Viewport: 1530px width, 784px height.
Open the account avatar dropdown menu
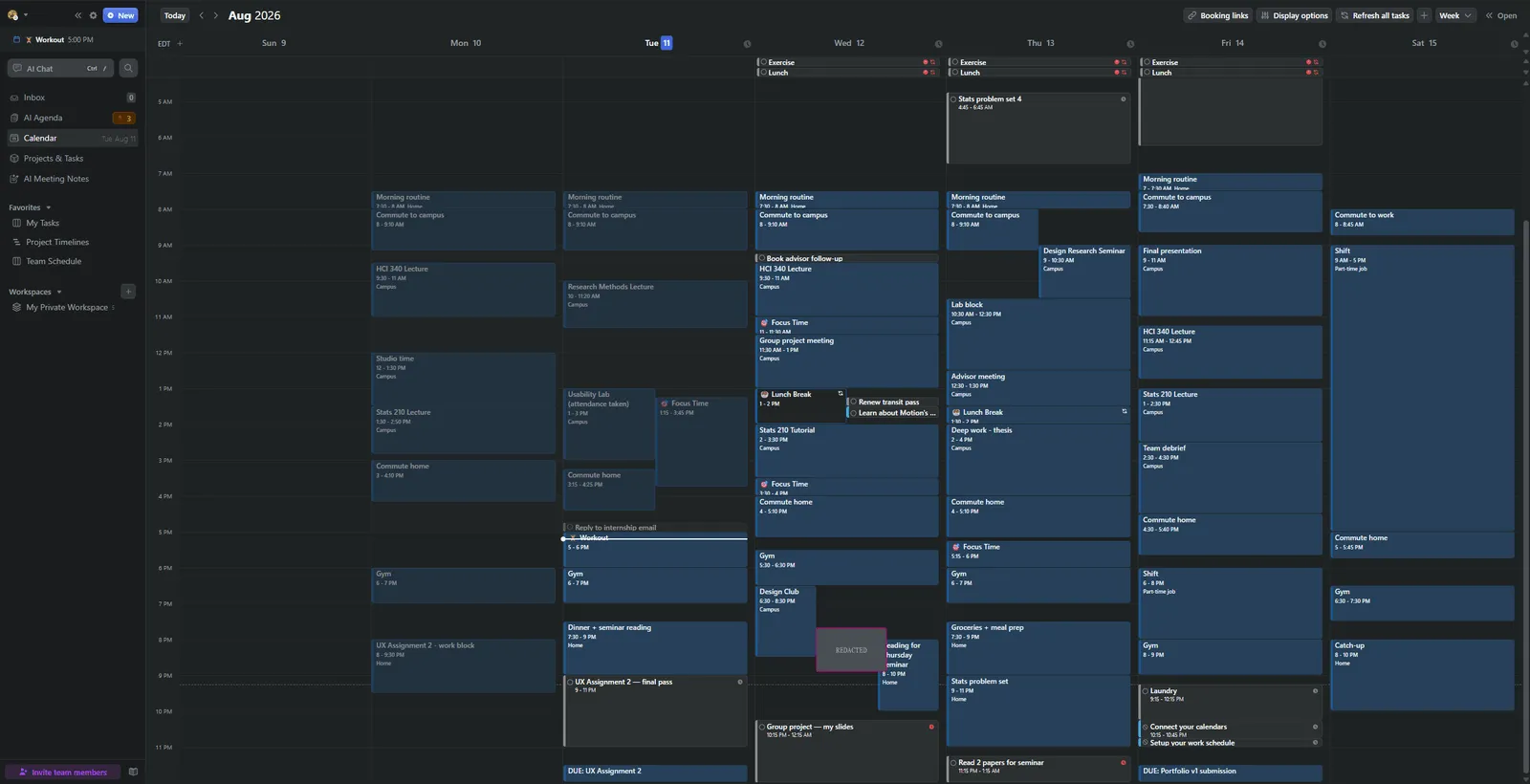[17, 15]
